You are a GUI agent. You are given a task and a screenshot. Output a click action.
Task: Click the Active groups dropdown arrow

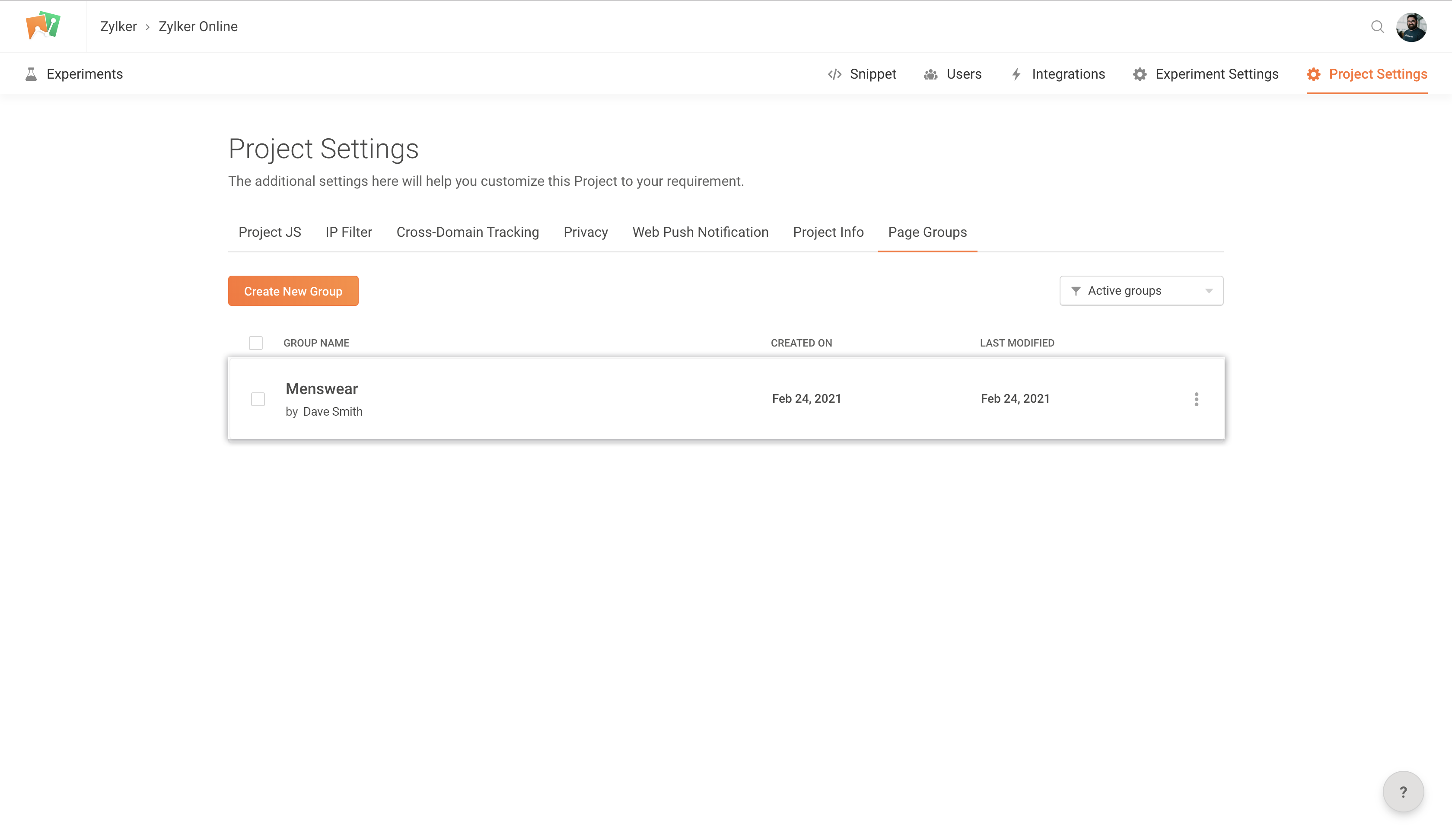1209,291
